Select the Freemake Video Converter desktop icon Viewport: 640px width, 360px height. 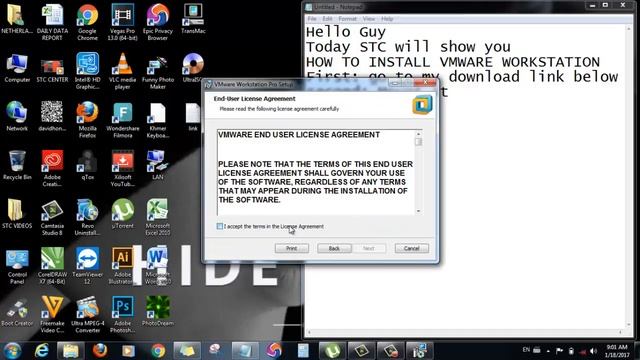[52, 314]
